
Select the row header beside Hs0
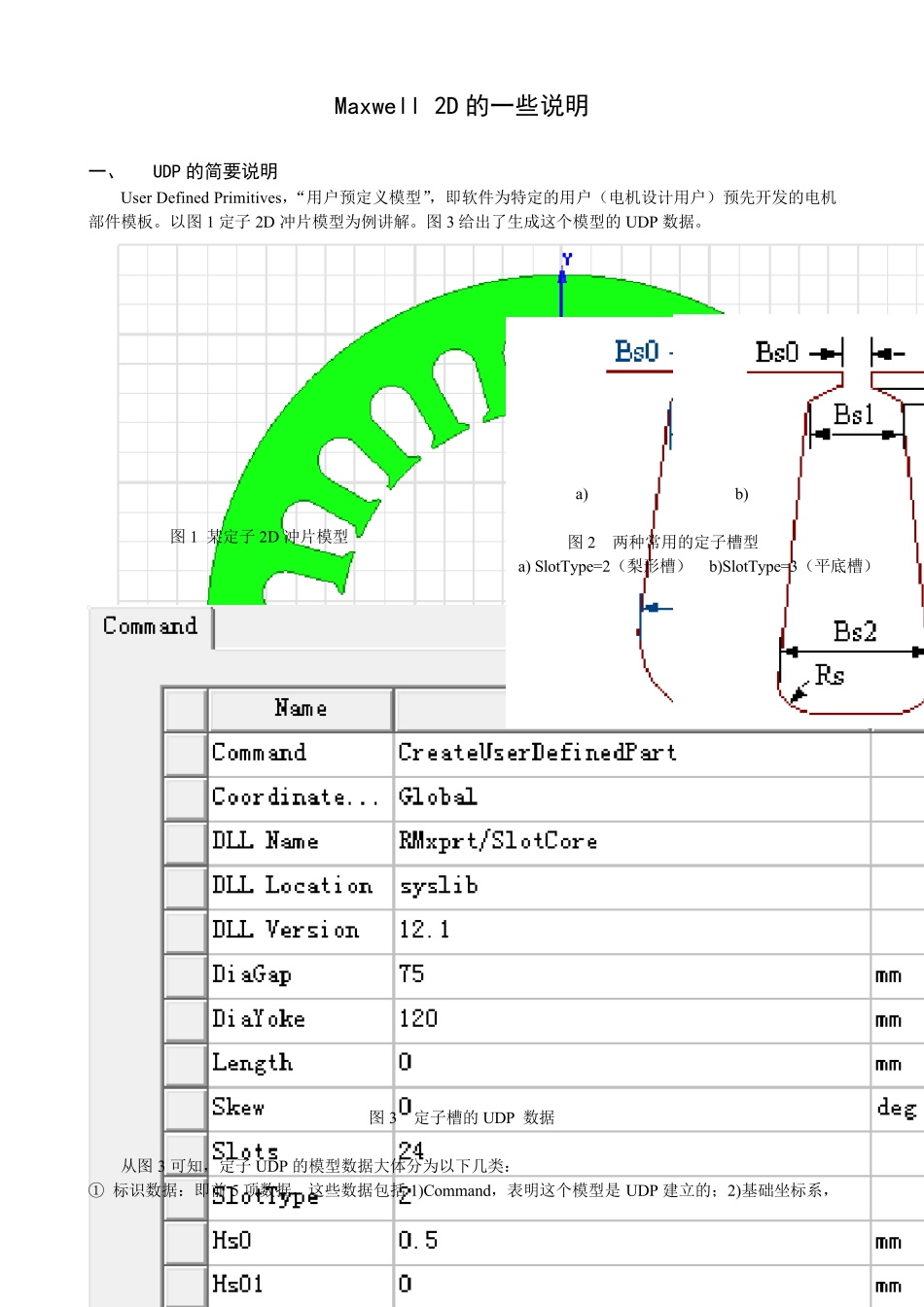pos(185,1242)
